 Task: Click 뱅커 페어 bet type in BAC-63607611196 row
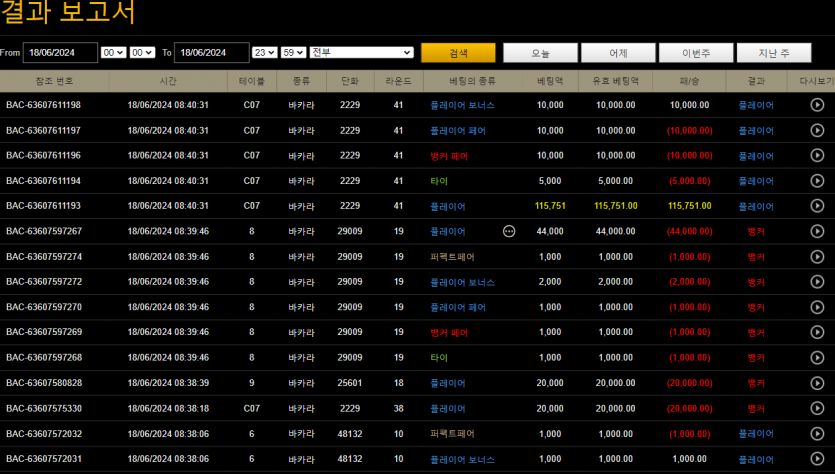pos(449,156)
